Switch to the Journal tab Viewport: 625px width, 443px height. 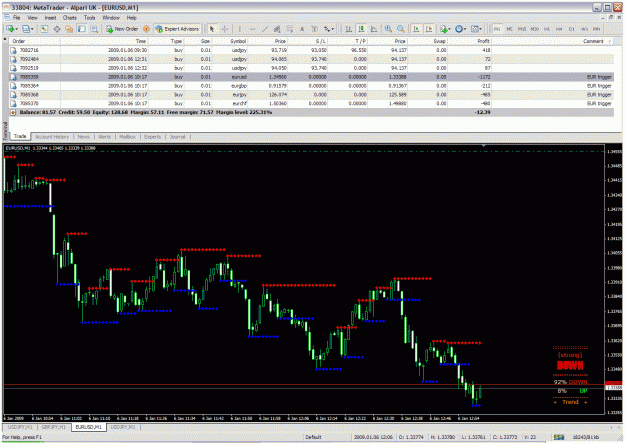177,137
